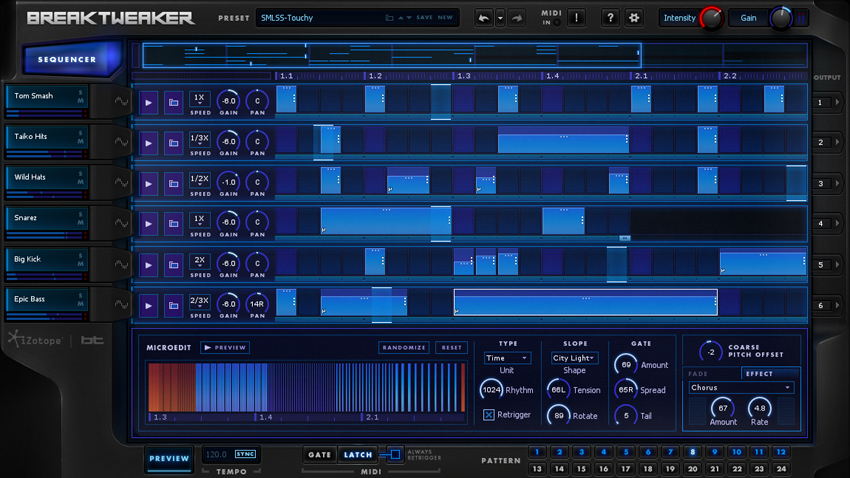Open folder browser for Tom Smash track

click(x=173, y=102)
